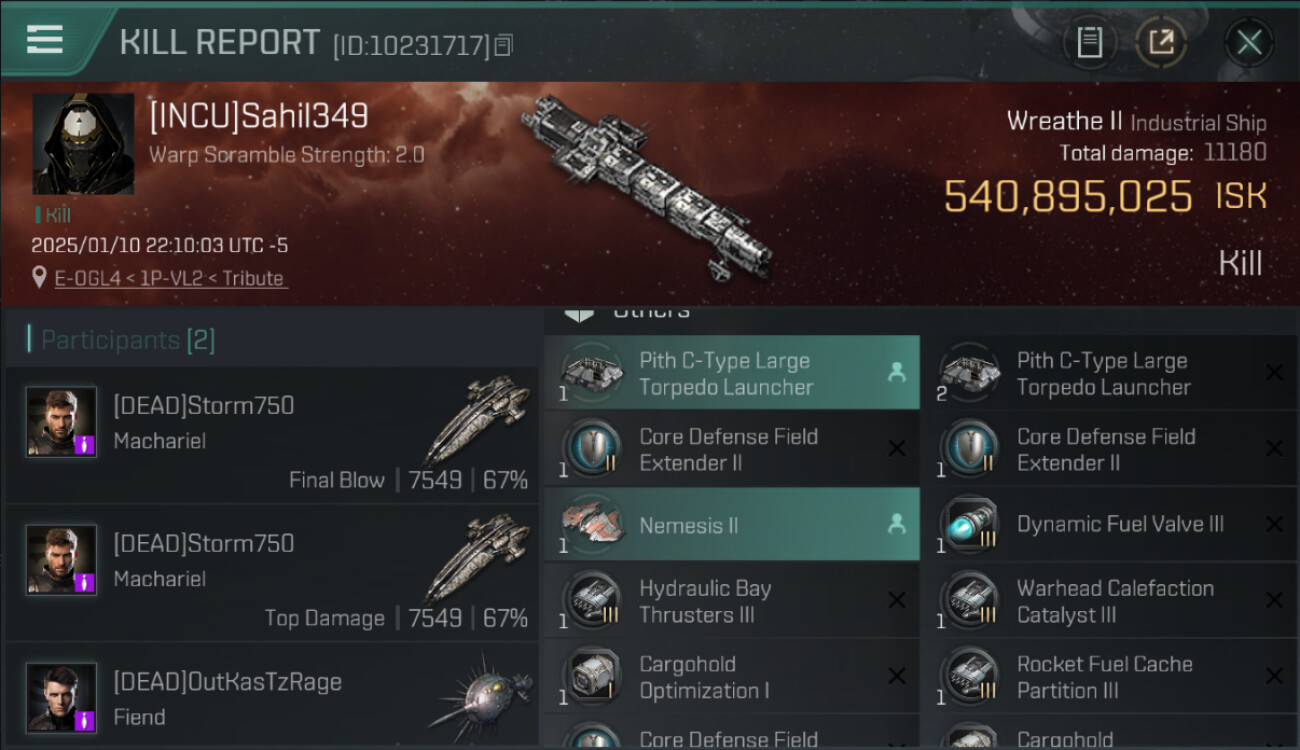
Task: Inspect the Wreathe II ship image
Action: [x=647, y=185]
